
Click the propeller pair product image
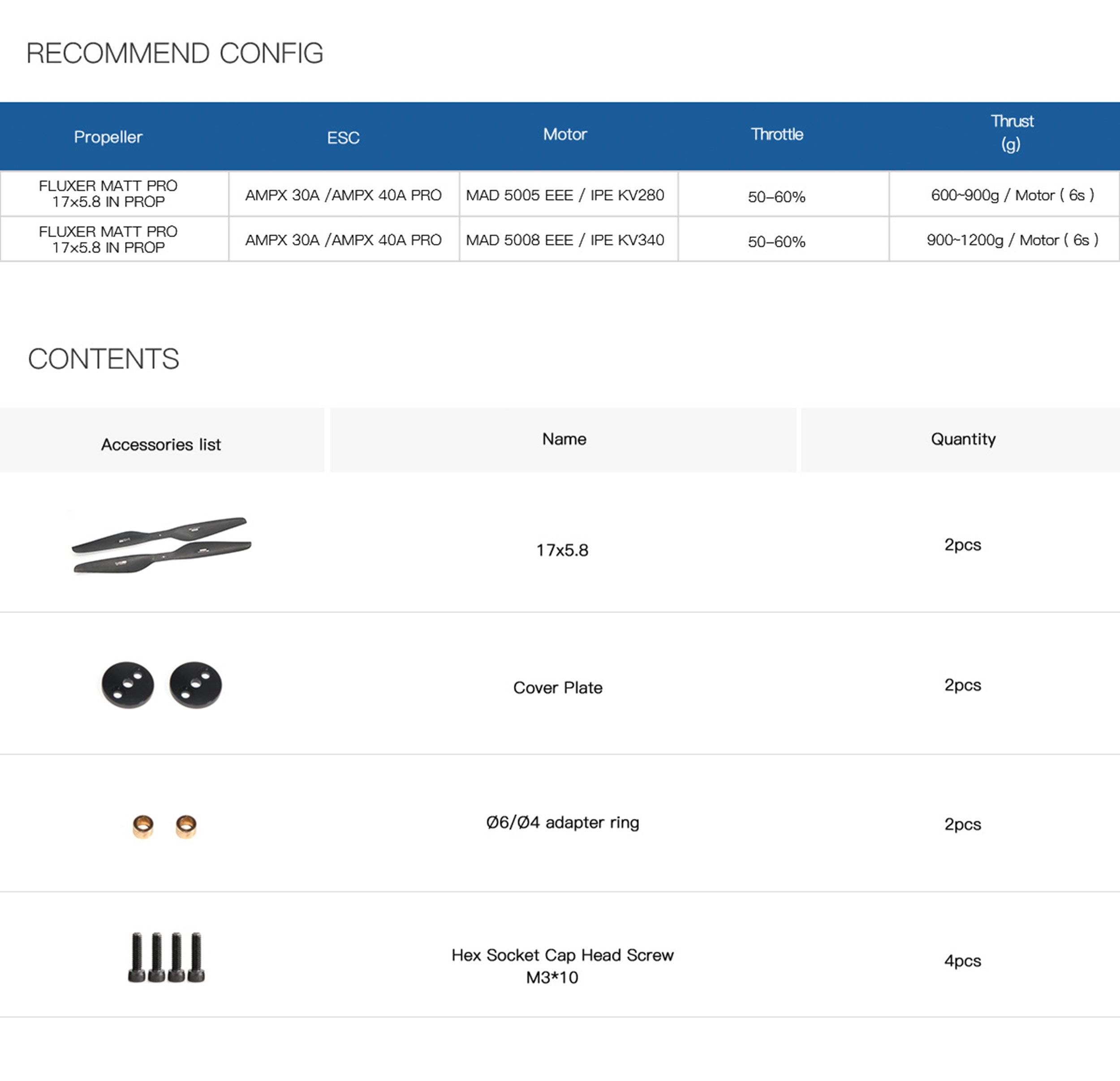161,545
